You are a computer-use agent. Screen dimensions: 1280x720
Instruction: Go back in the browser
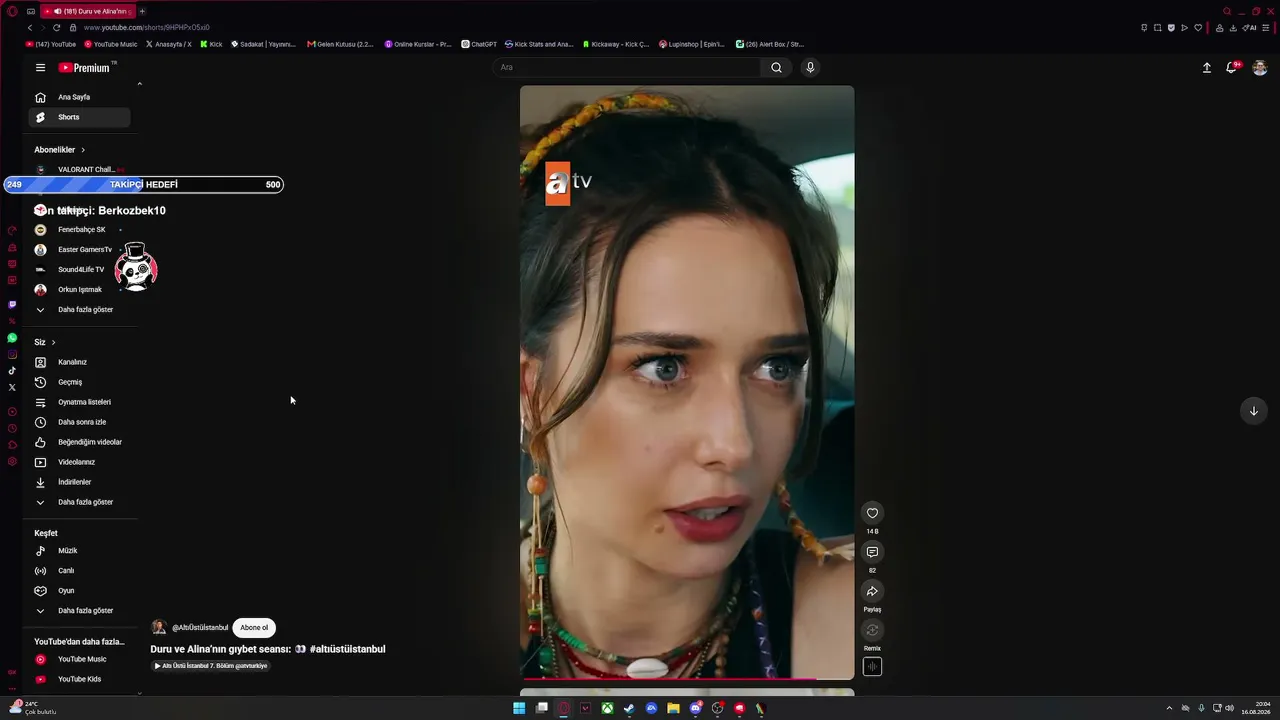click(x=30, y=28)
